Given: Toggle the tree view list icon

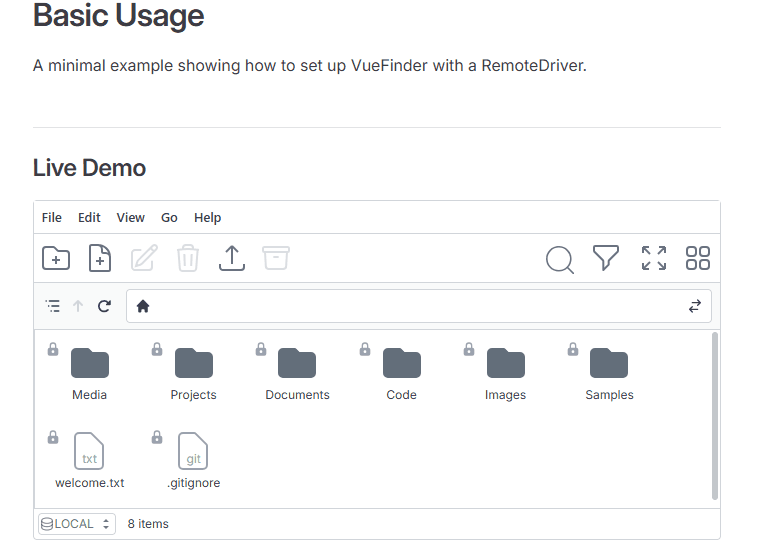Looking at the screenshot, I should (x=53, y=306).
